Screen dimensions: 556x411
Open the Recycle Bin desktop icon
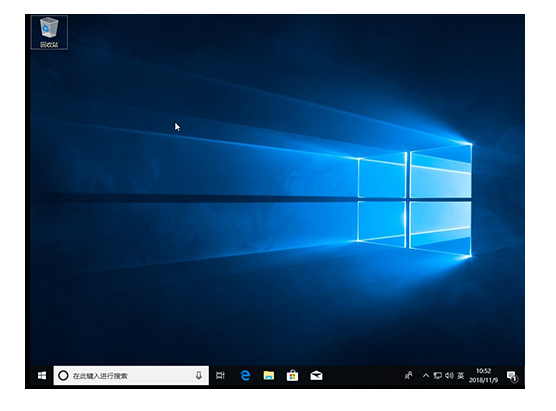pyautogui.click(x=49, y=32)
